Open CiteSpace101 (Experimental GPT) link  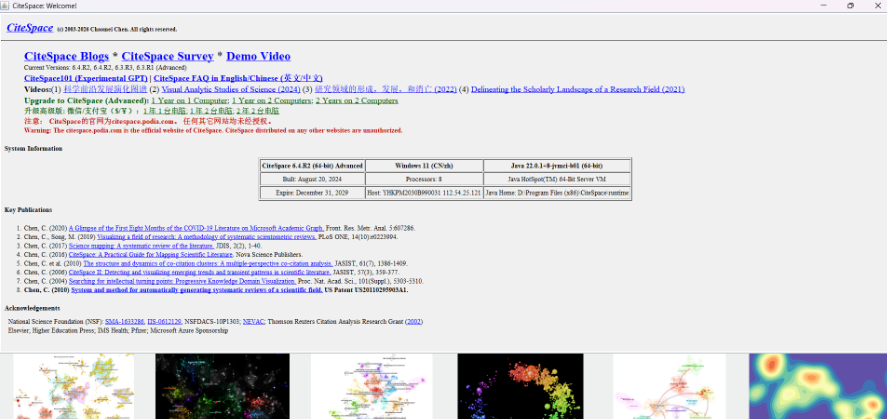86,77
